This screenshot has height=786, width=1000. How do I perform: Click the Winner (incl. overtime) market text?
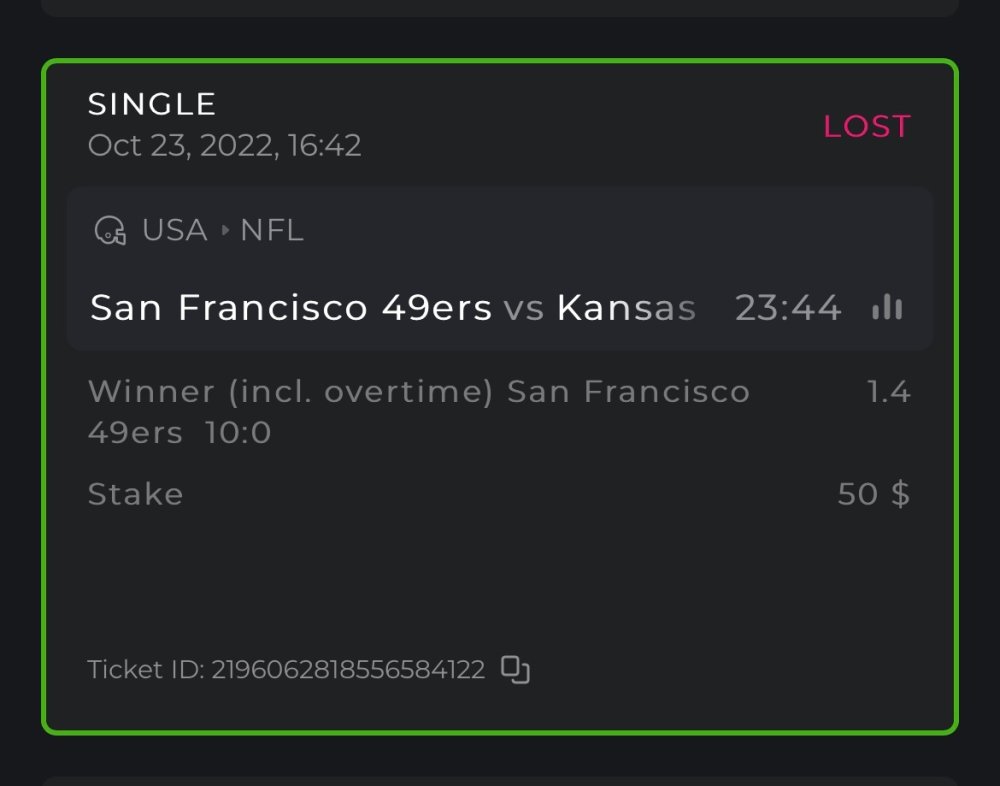pyautogui.click(x=290, y=392)
